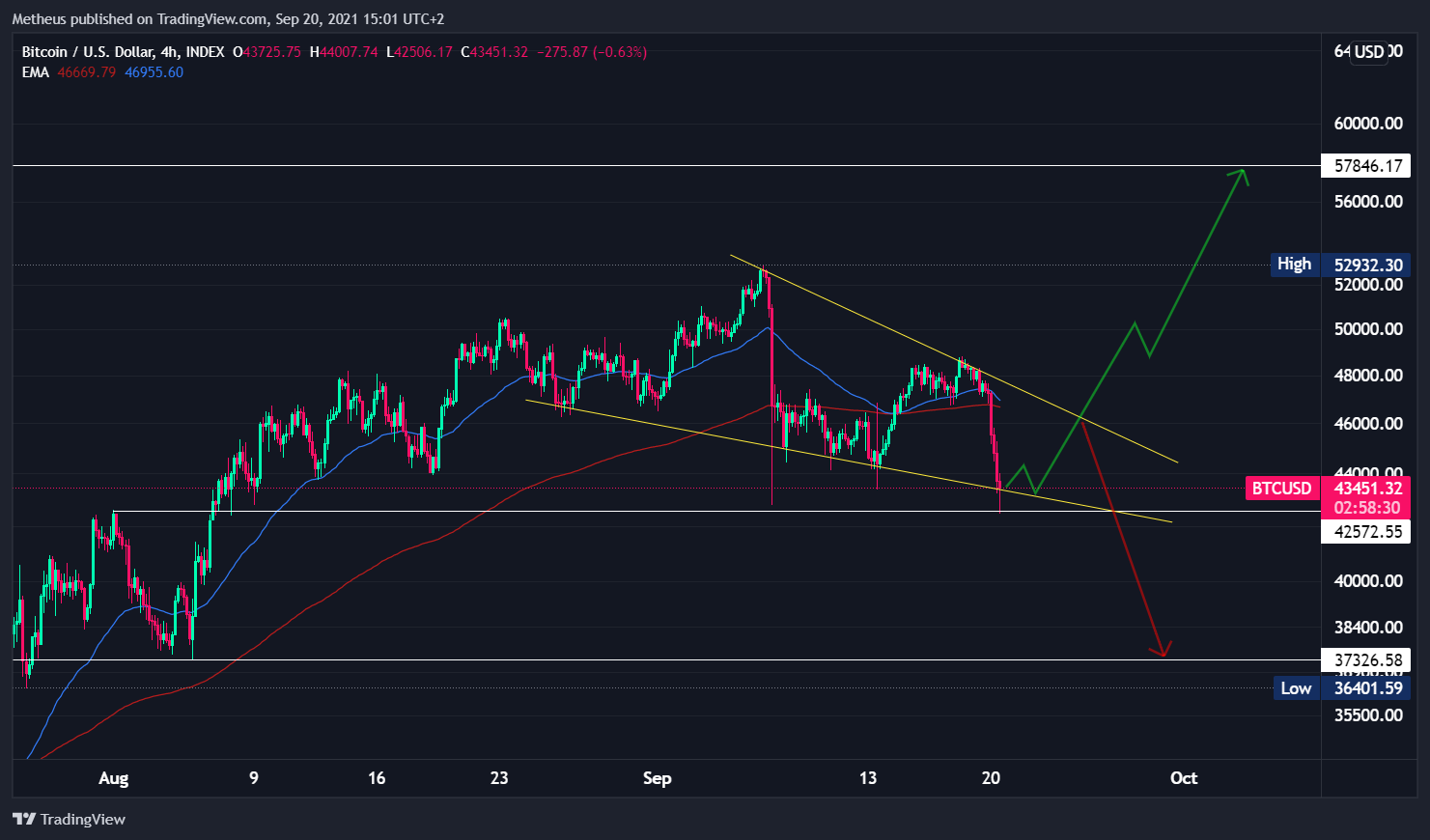1430x840 pixels.
Task: Click the High 52932.30 price tag
Action: point(1340,265)
